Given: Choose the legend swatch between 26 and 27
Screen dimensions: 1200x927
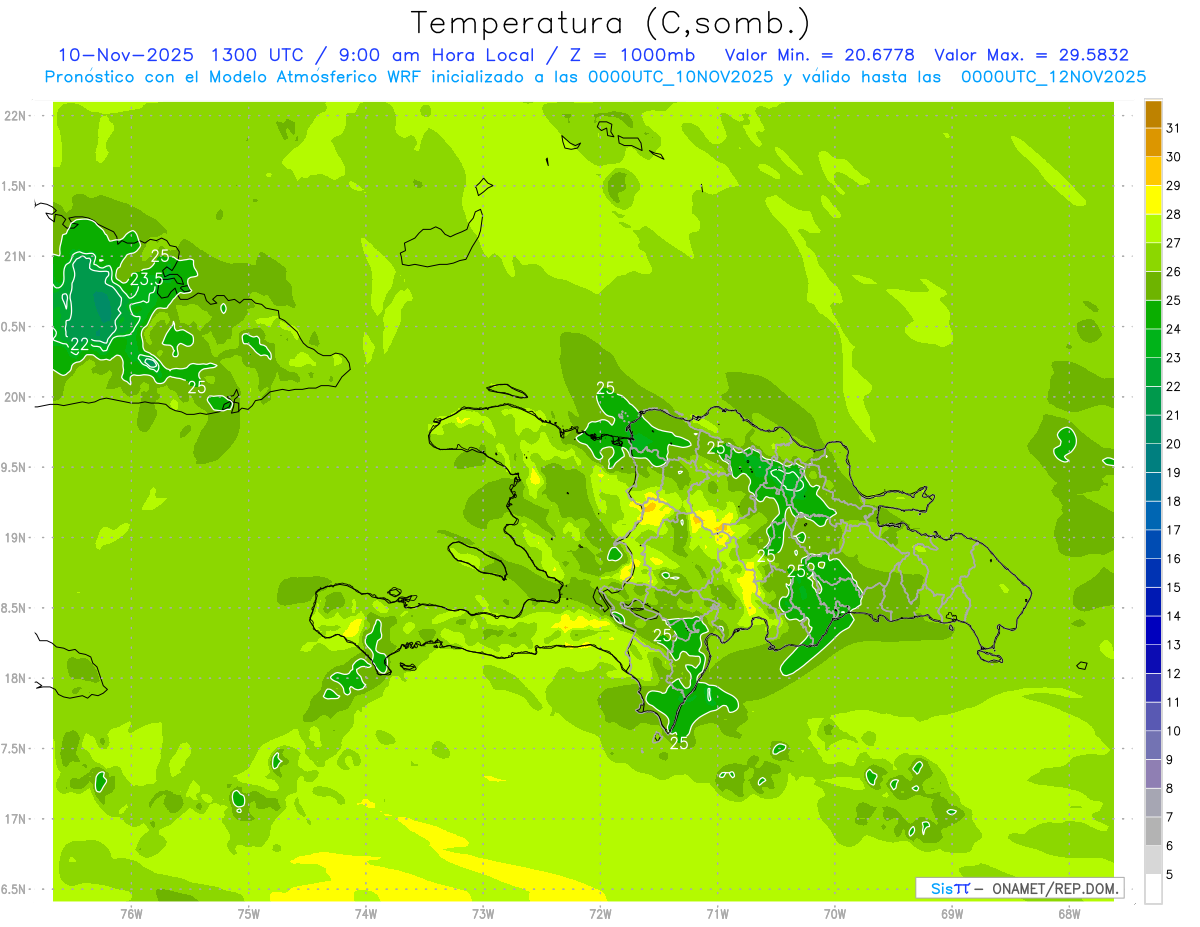Looking at the screenshot, I should (x=1153, y=257).
